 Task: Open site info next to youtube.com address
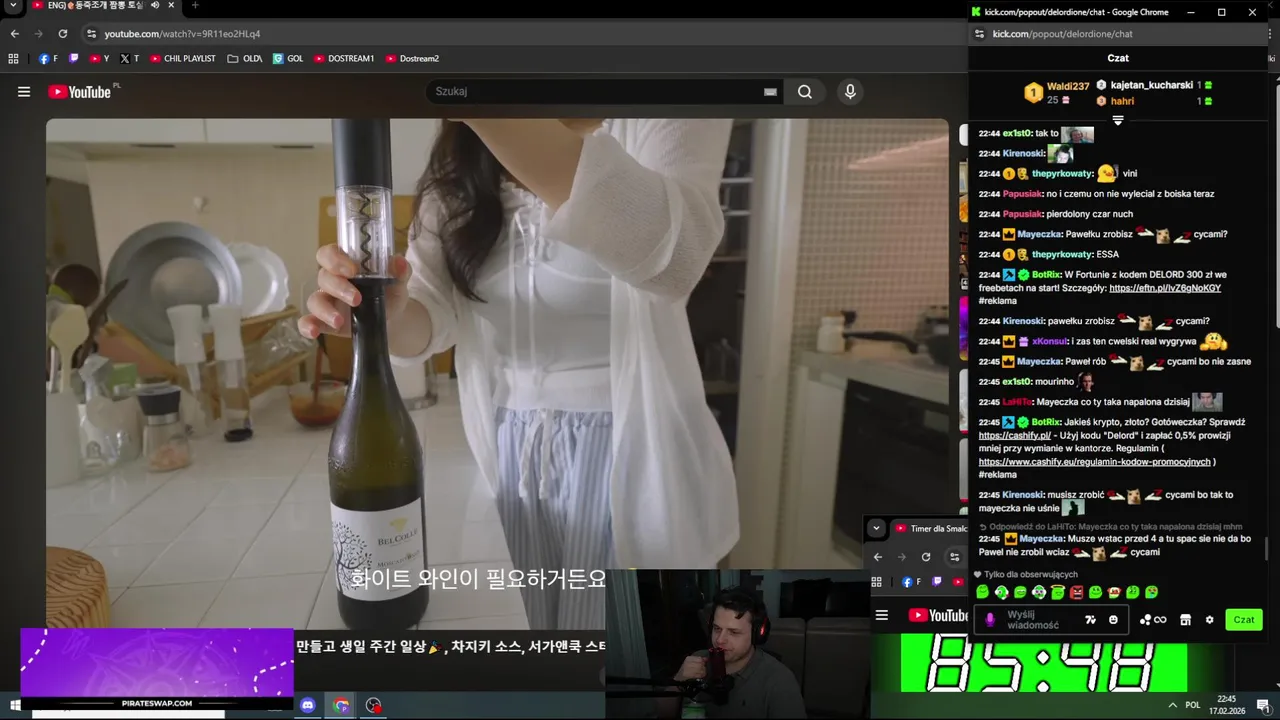91,34
